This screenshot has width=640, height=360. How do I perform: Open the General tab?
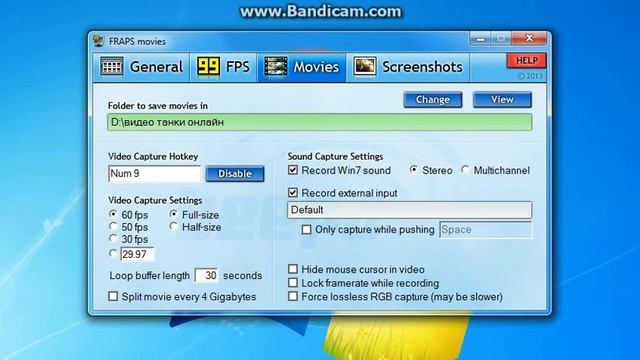[x=142, y=67]
